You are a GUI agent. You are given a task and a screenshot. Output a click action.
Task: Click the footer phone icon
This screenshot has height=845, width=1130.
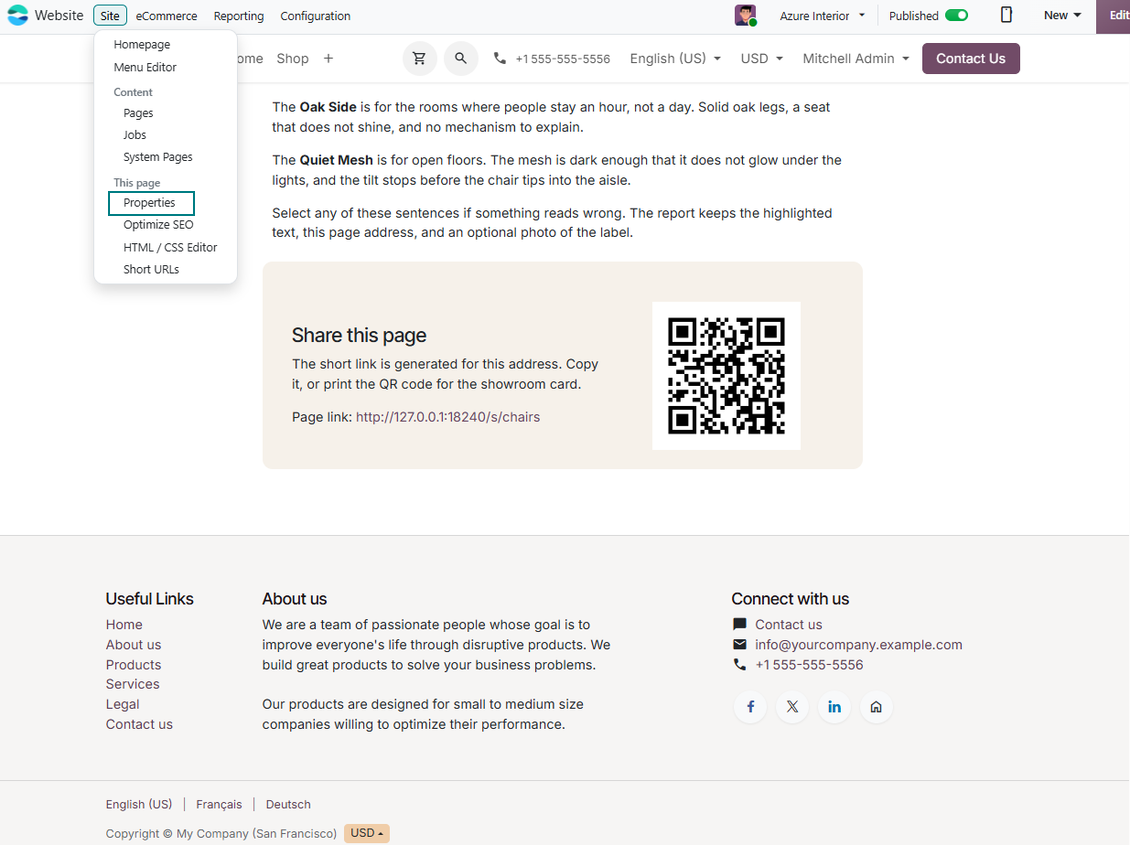[739, 665]
